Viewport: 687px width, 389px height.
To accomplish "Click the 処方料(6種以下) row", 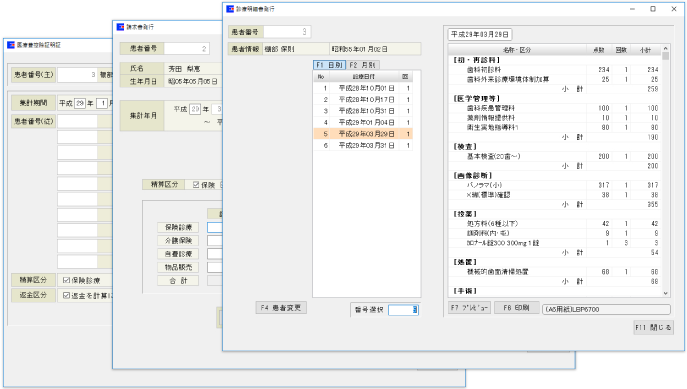I will (x=555, y=224).
